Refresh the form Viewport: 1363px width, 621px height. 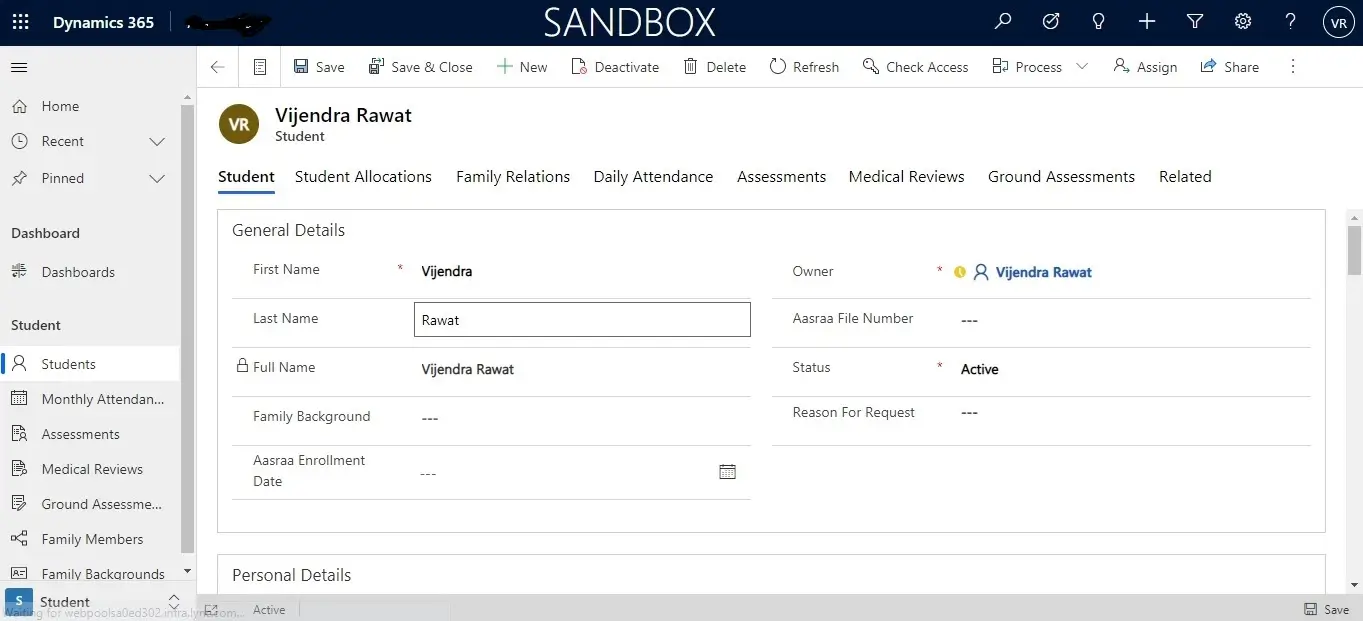(804, 67)
